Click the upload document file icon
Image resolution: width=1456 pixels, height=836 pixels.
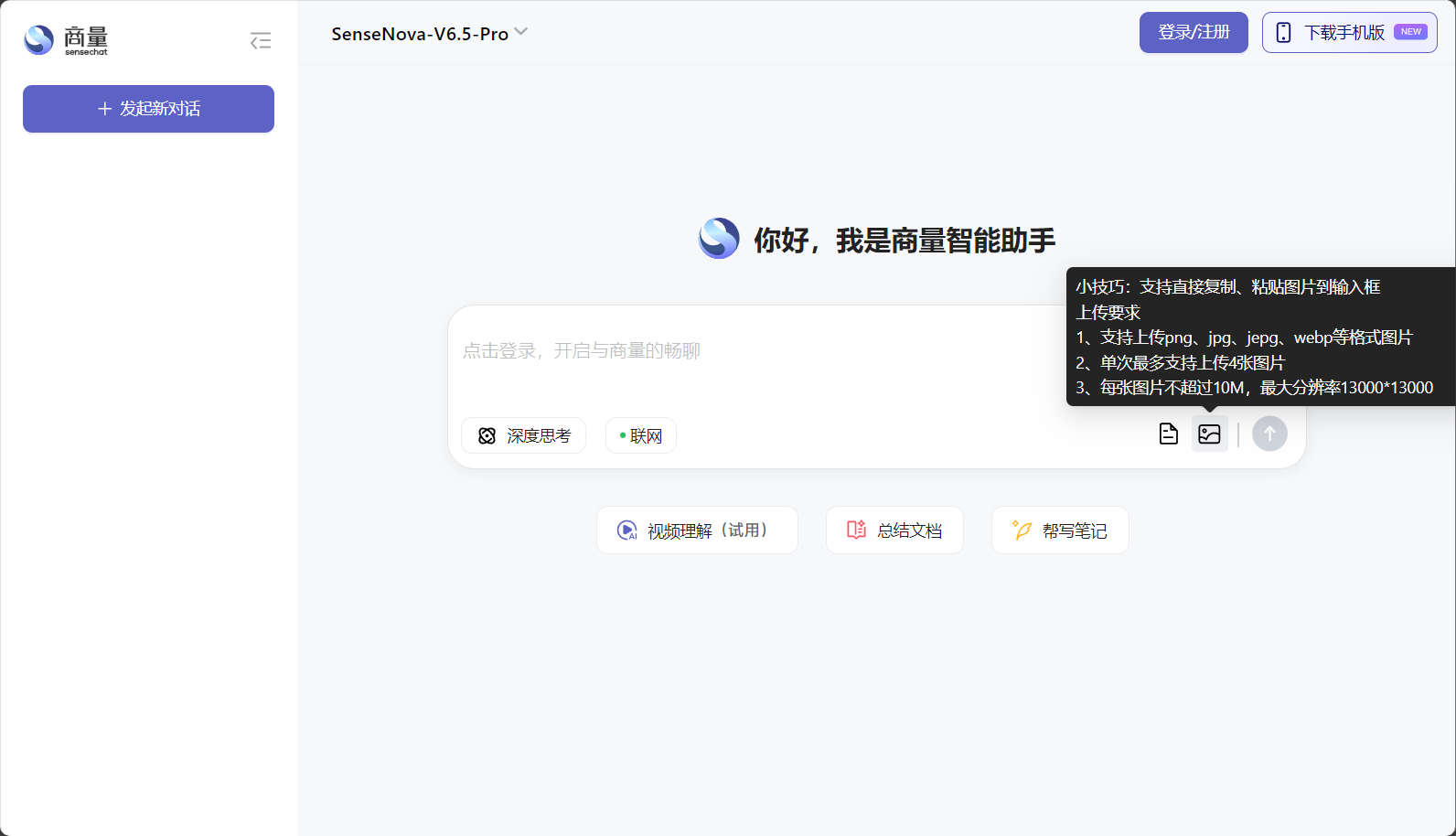[1168, 434]
